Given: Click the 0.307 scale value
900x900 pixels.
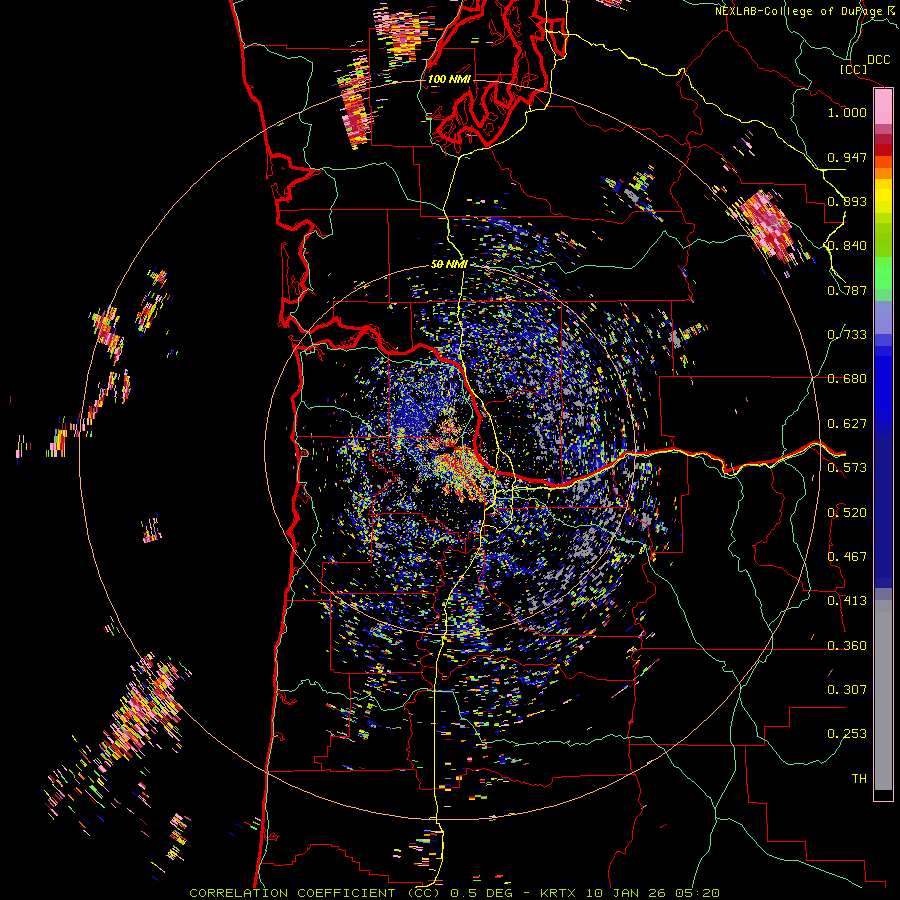Looking at the screenshot, I should 847,690.
